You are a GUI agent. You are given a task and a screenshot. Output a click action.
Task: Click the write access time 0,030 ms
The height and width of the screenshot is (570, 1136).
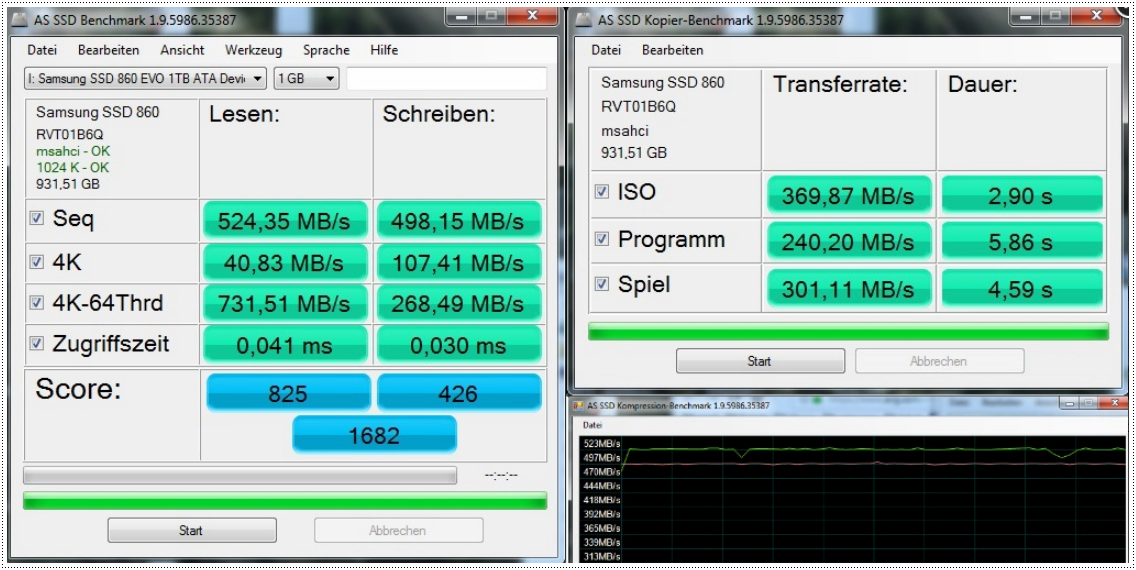[x=458, y=345]
